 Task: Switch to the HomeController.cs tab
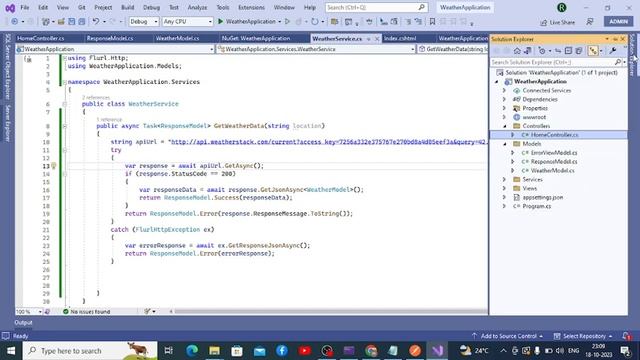coord(40,38)
